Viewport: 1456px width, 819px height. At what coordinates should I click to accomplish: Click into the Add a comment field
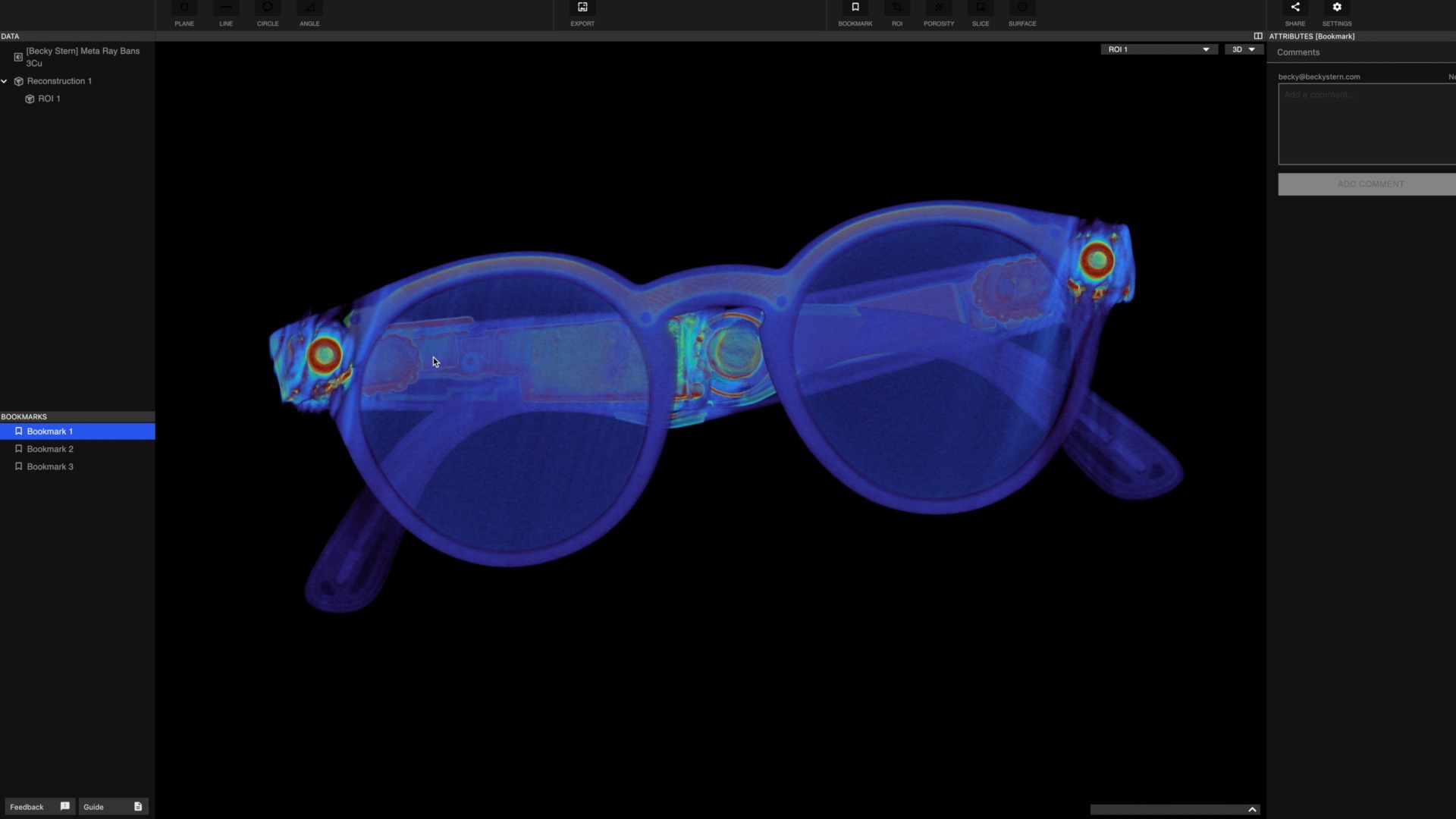(x=1367, y=124)
